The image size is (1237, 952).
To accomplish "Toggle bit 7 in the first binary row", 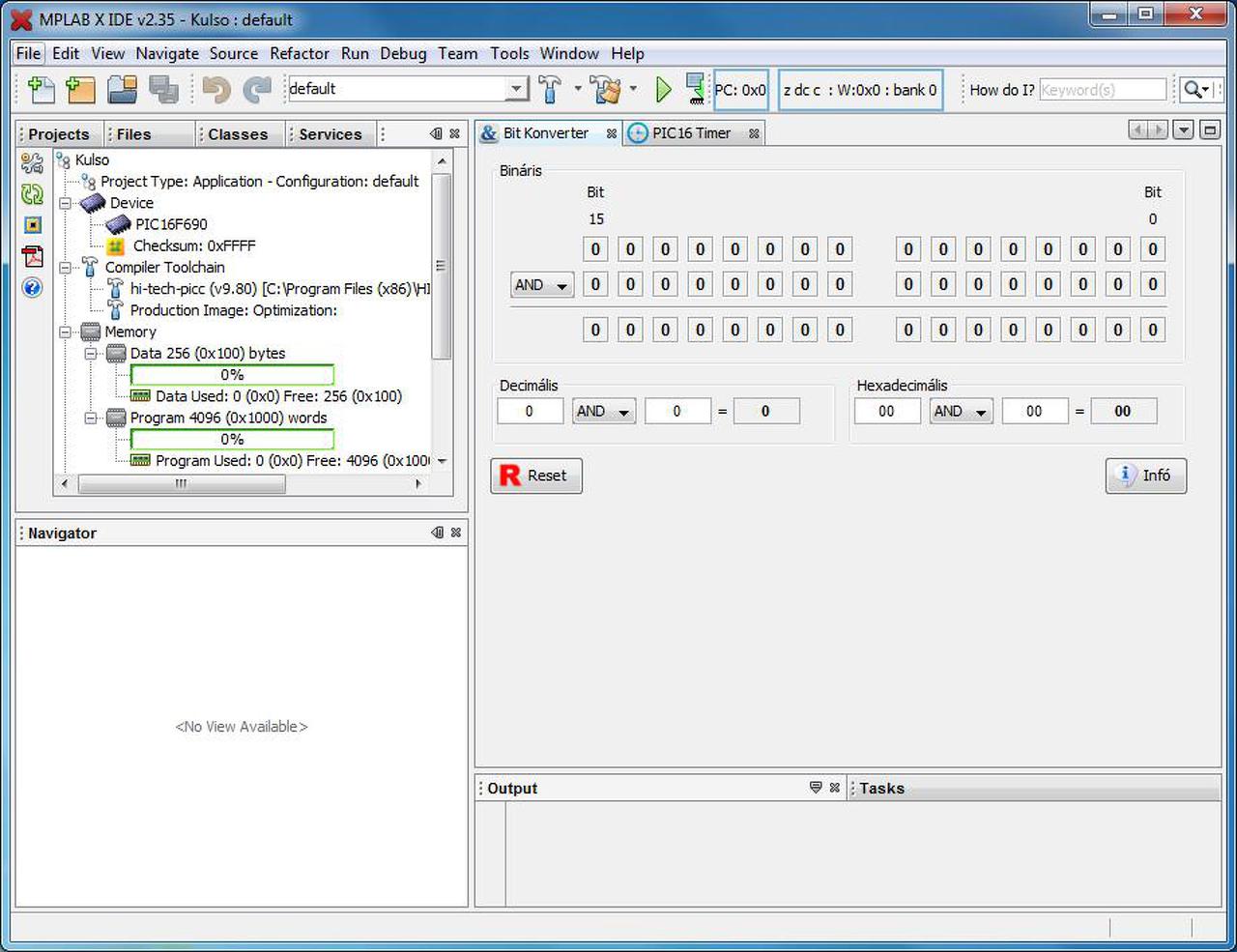I will coord(908,249).
